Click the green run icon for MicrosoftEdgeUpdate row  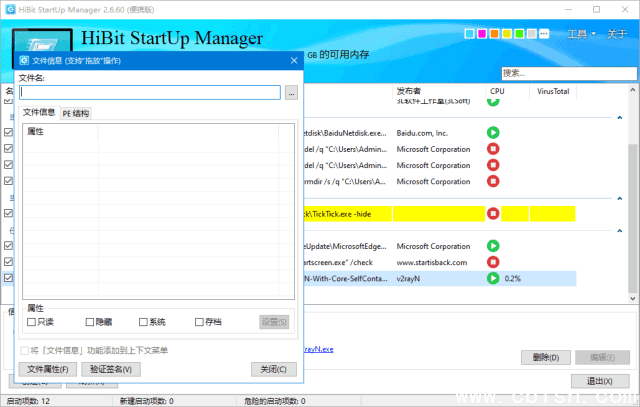click(x=493, y=246)
